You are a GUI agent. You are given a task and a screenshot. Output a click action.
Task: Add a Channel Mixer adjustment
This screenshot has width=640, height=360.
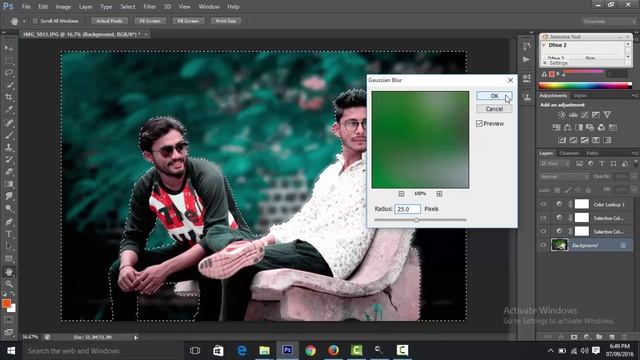pos(601,127)
